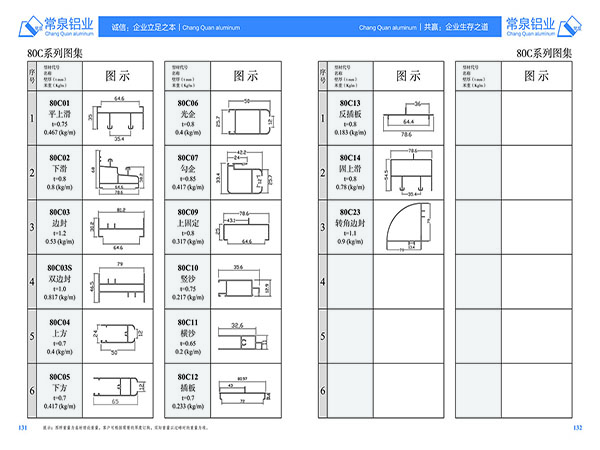600x450 pixels.
Task: Click page number 132
Action: [577, 427]
